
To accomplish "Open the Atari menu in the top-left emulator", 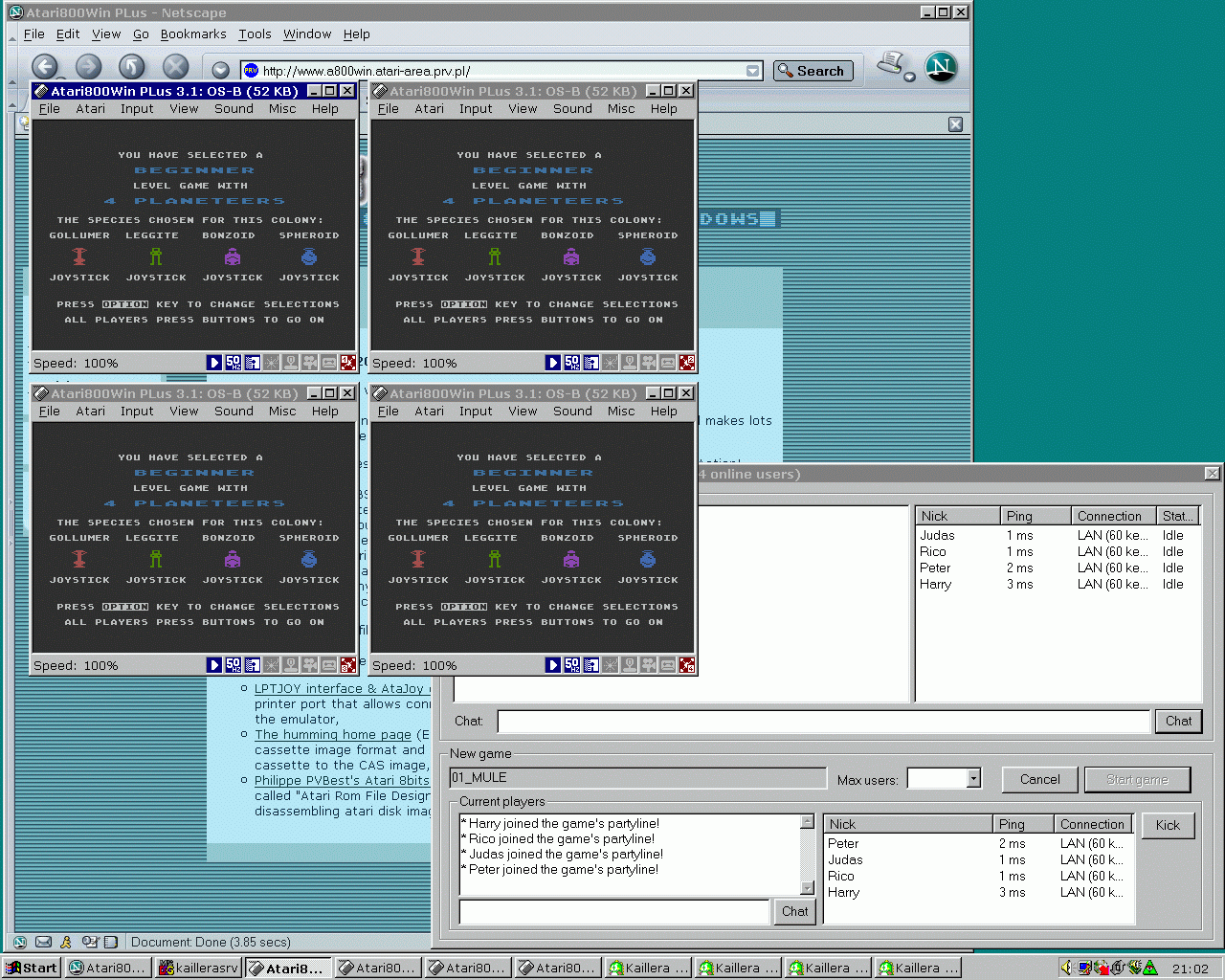I will (x=91, y=109).
